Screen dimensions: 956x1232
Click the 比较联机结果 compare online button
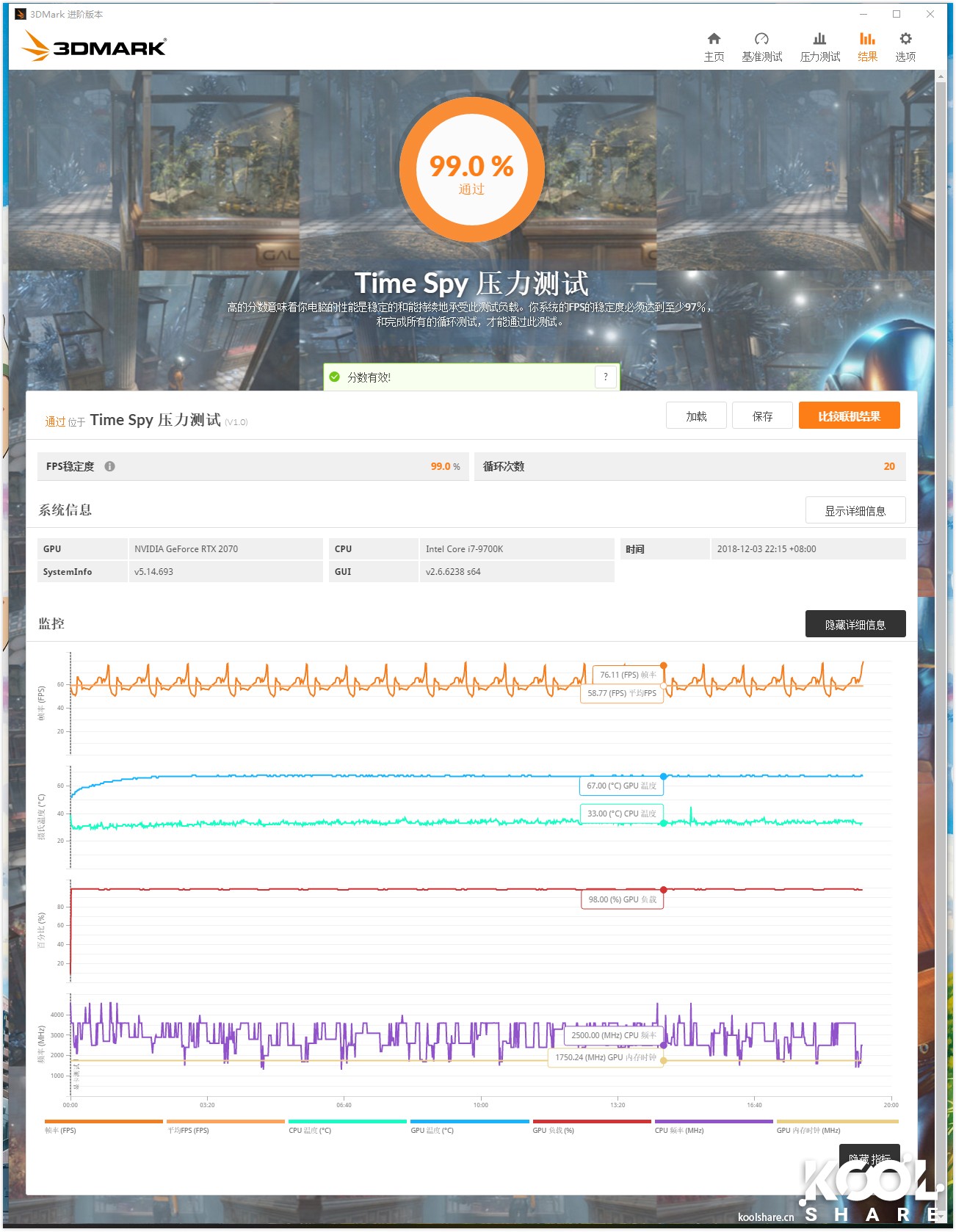(849, 416)
